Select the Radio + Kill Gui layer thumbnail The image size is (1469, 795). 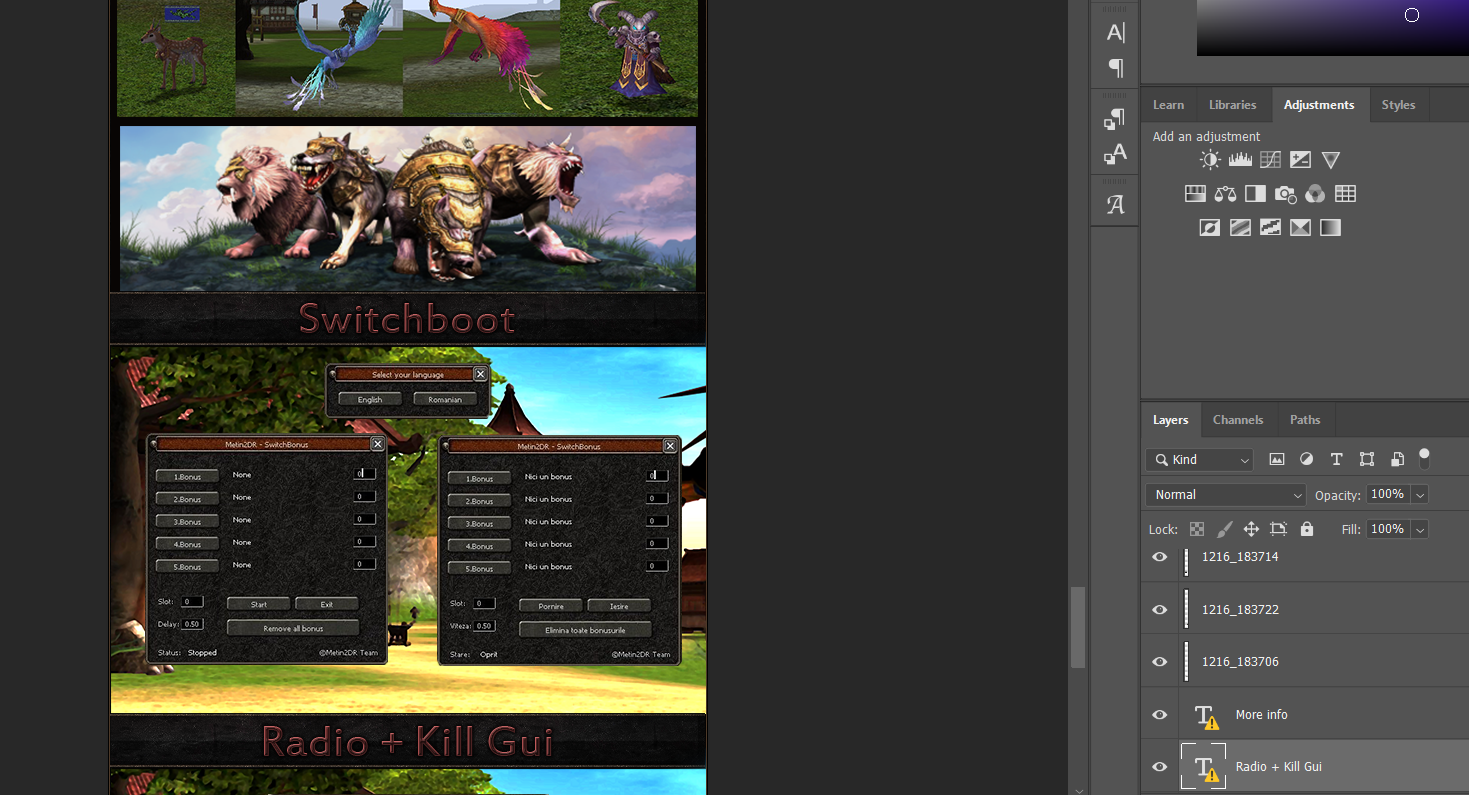(x=1204, y=767)
